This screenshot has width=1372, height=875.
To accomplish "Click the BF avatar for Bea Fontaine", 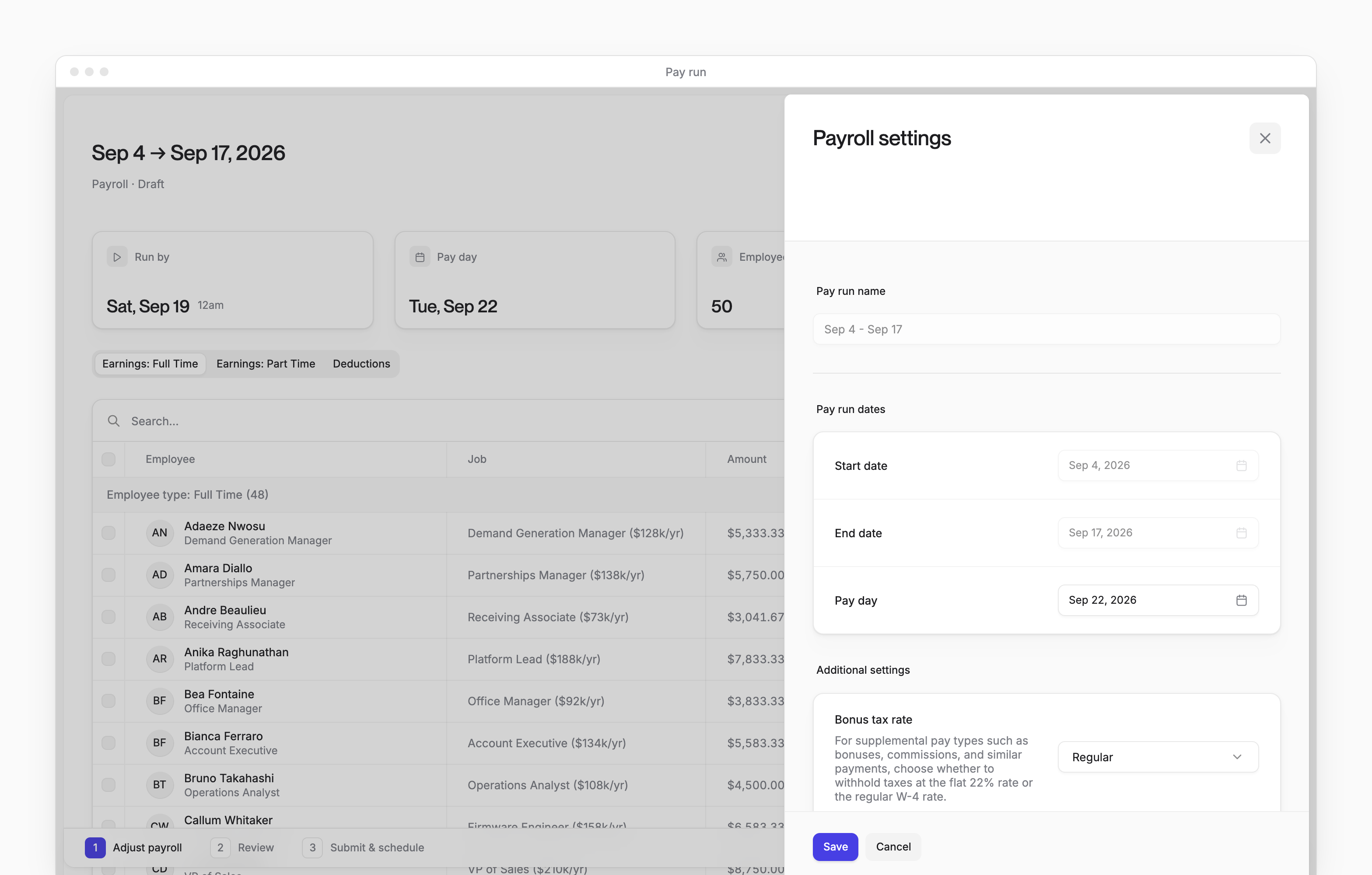I will tap(160, 701).
